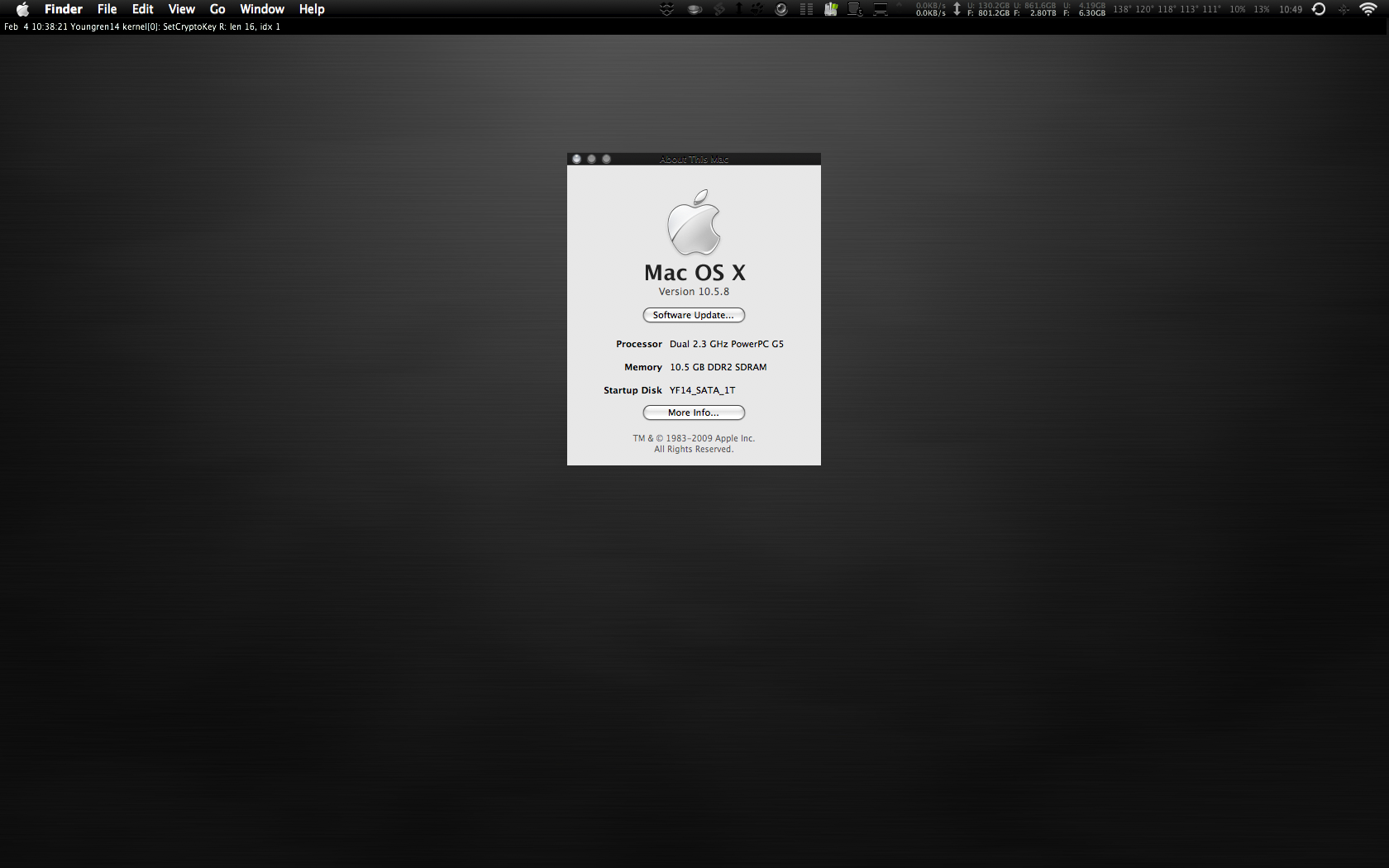Viewport: 1389px width, 868px height.
Task: Open the Finder menu
Action: 64,9
